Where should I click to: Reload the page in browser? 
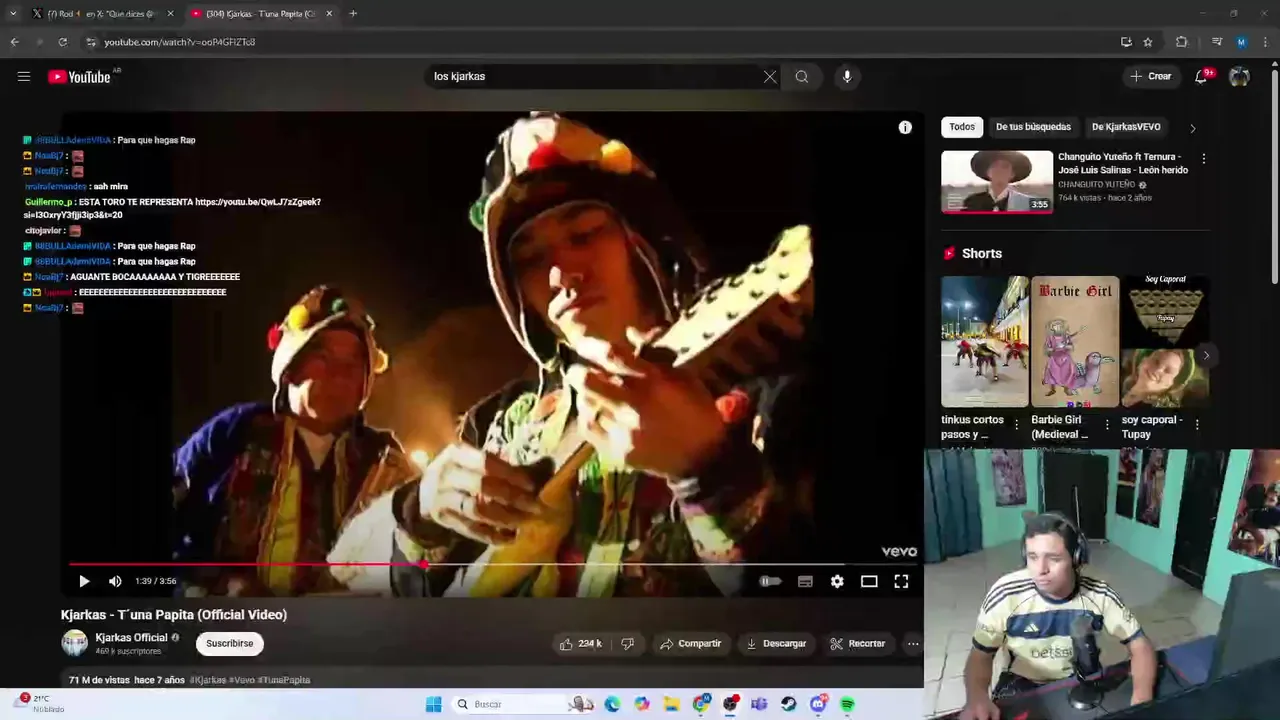pos(62,42)
